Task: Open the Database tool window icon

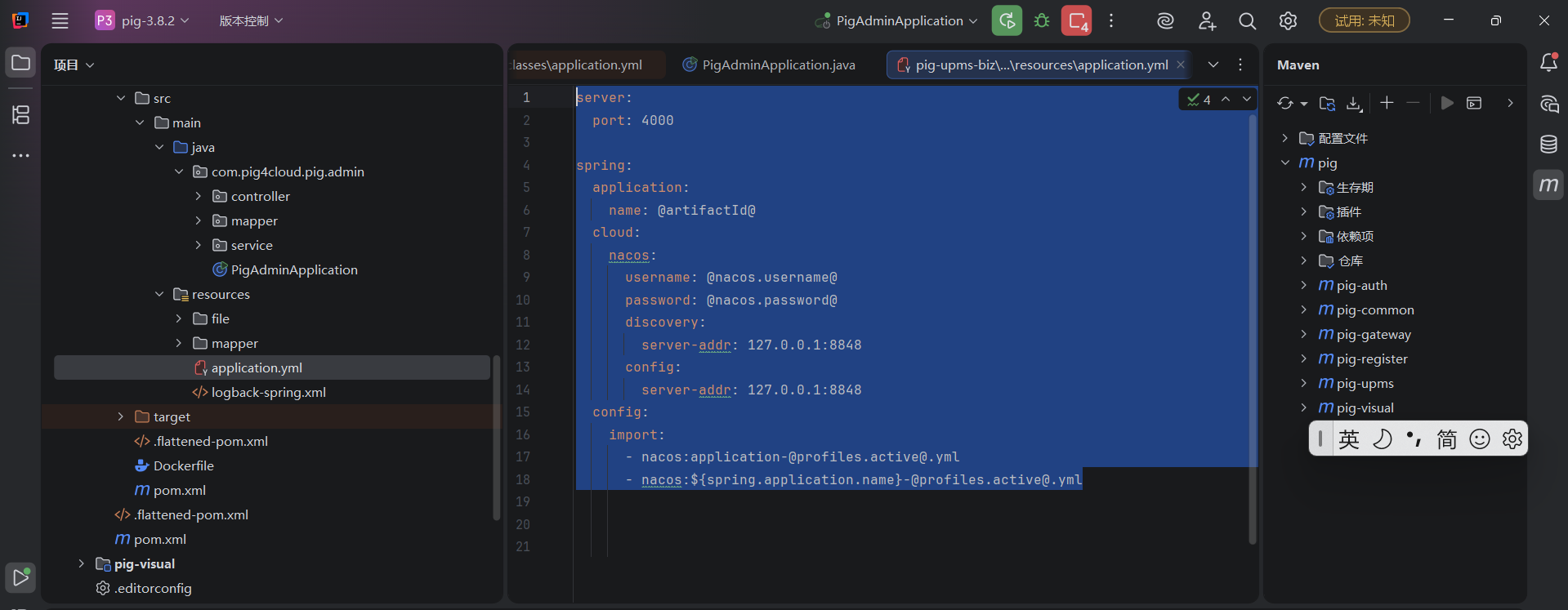Action: 1548,145
